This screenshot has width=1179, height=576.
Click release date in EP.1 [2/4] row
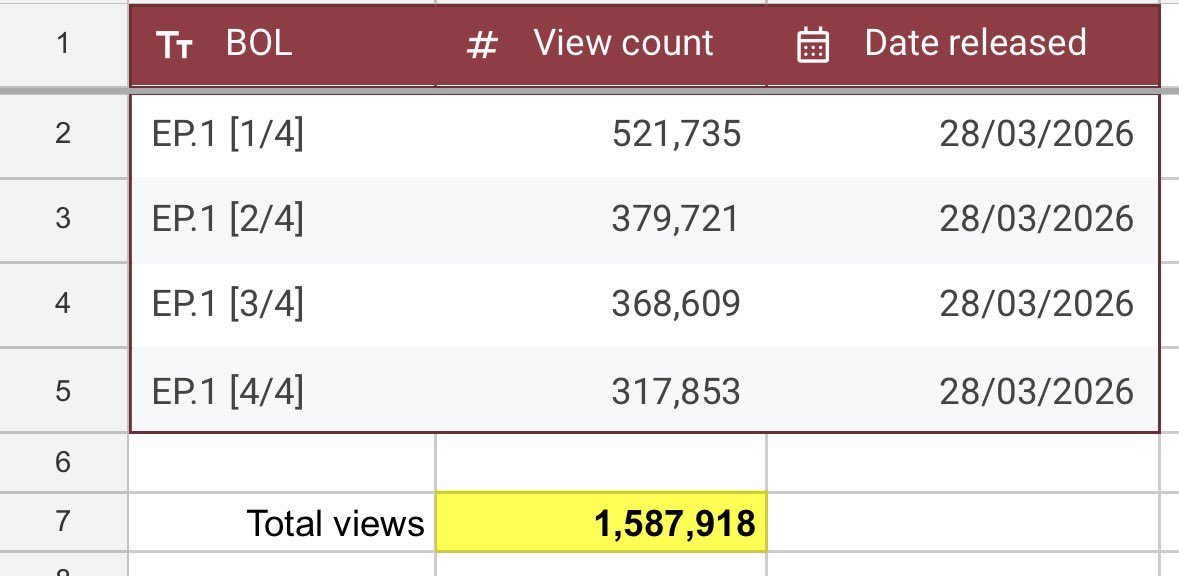coord(963,220)
